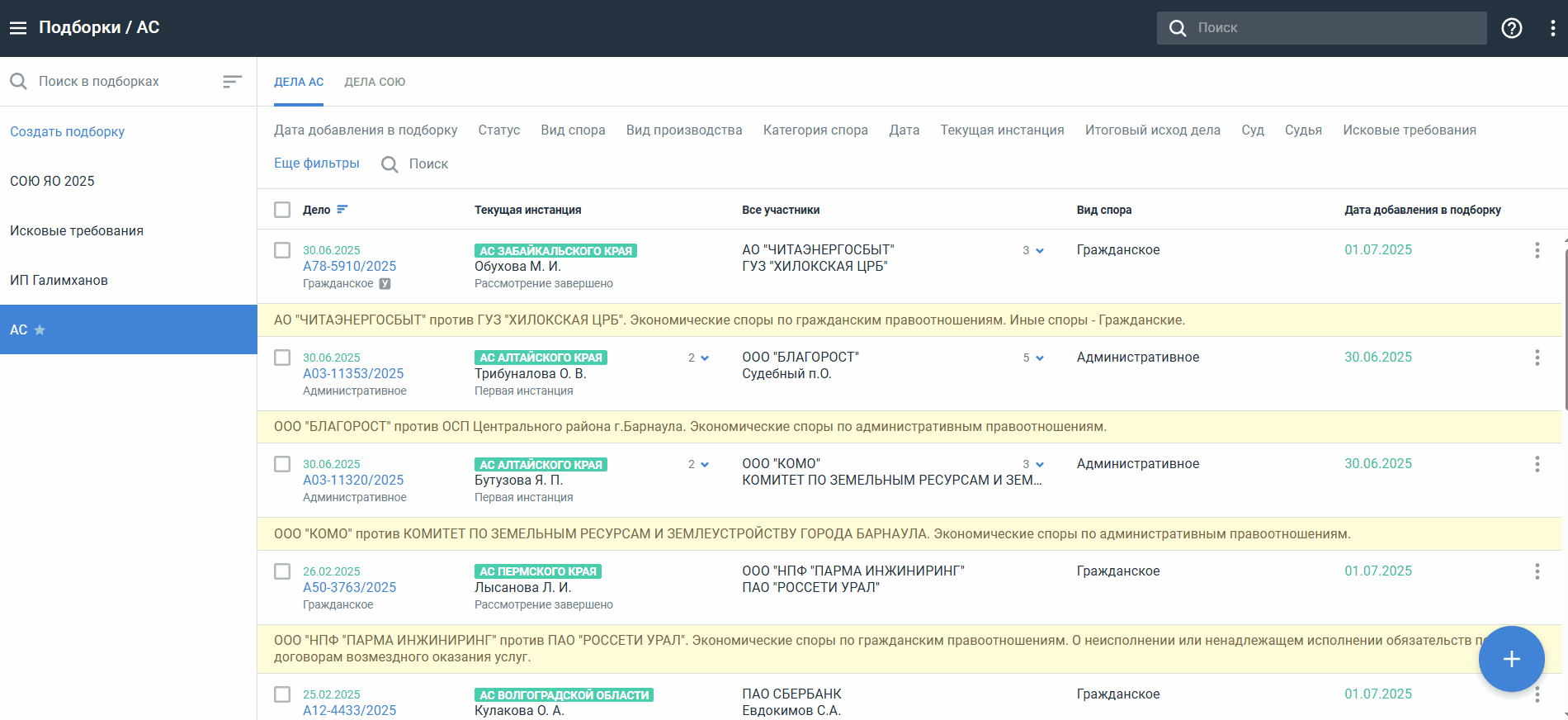Toggle the select-all checkbox in table header
Viewport: 1568px width, 720px height.
click(282, 210)
